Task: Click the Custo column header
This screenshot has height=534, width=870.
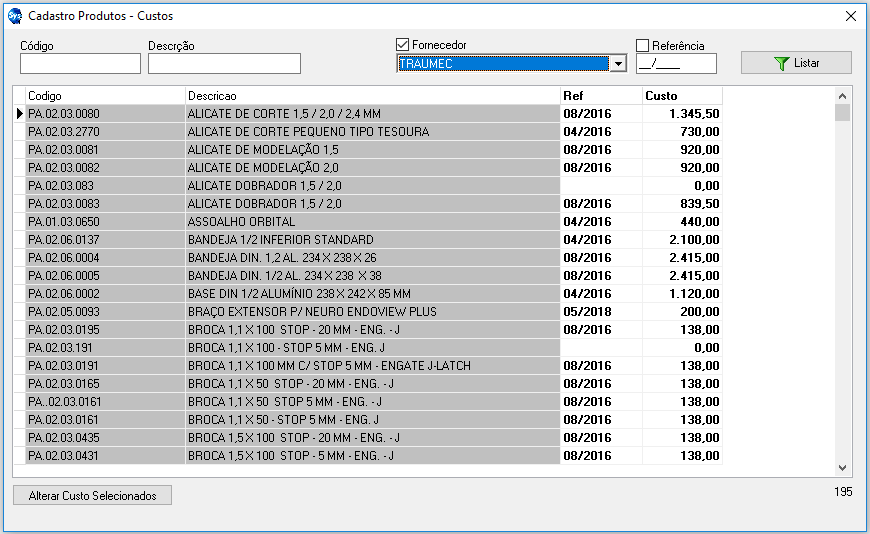Action: click(x=681, y=96)
